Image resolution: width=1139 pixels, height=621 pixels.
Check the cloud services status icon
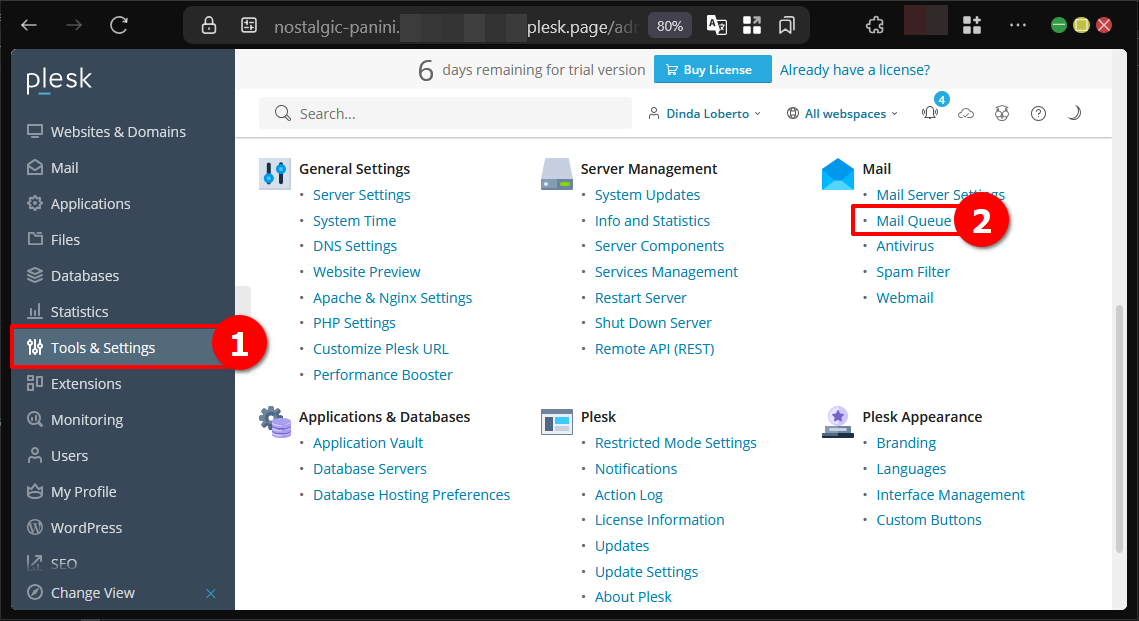(966, 113)
